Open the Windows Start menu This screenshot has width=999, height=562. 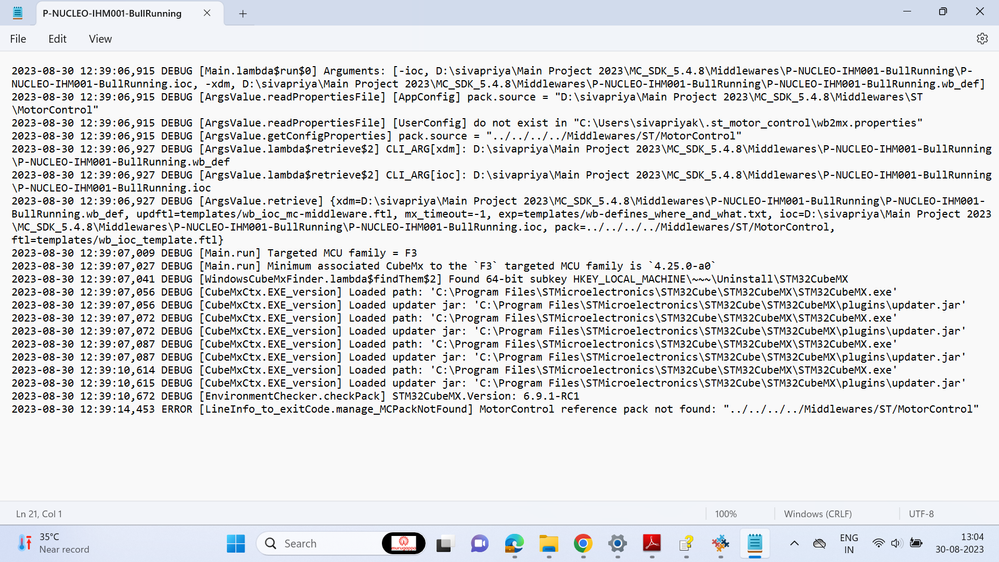point(236,544)
